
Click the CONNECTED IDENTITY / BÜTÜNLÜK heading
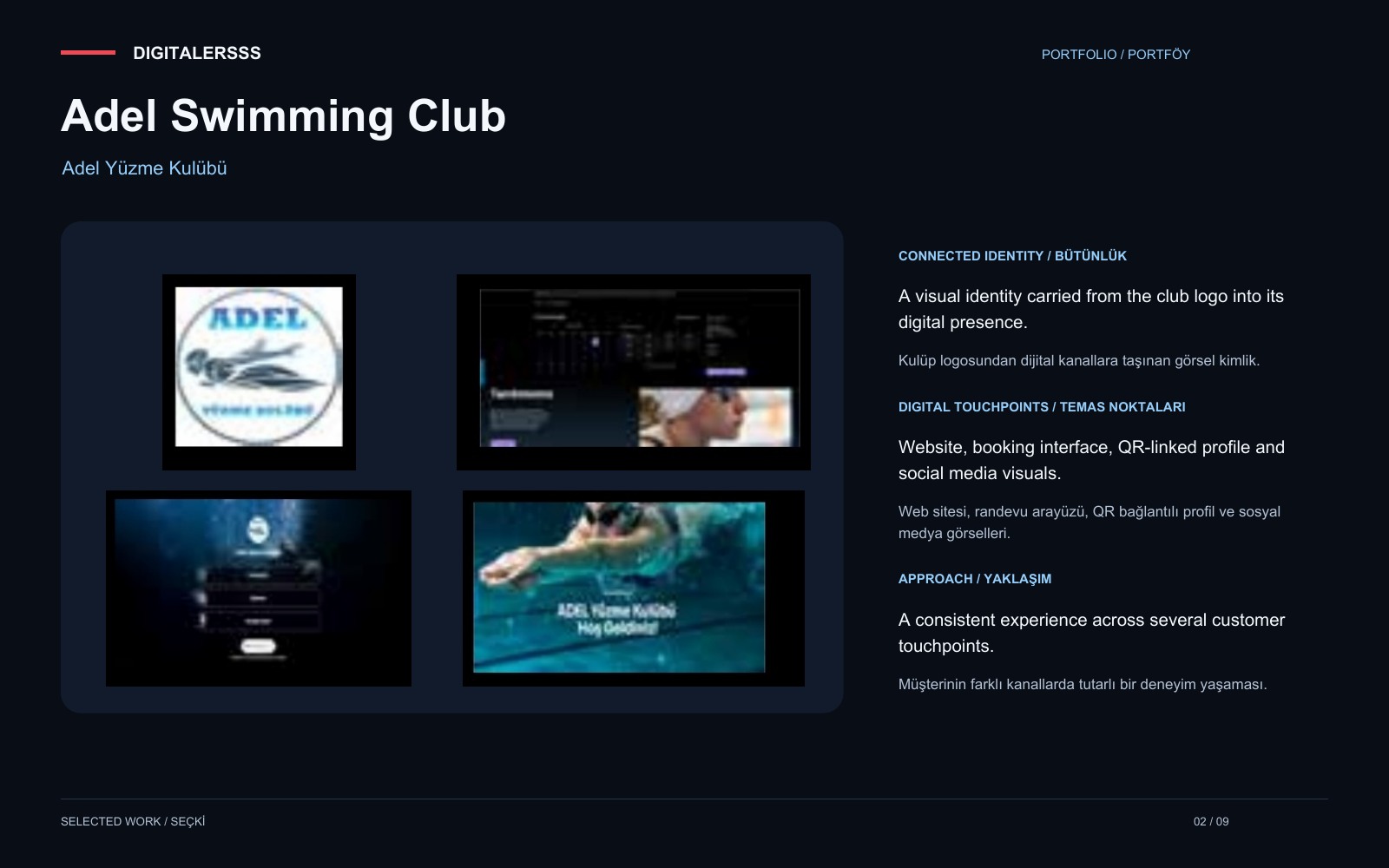pyautogui.click(x=1012, y=256)
